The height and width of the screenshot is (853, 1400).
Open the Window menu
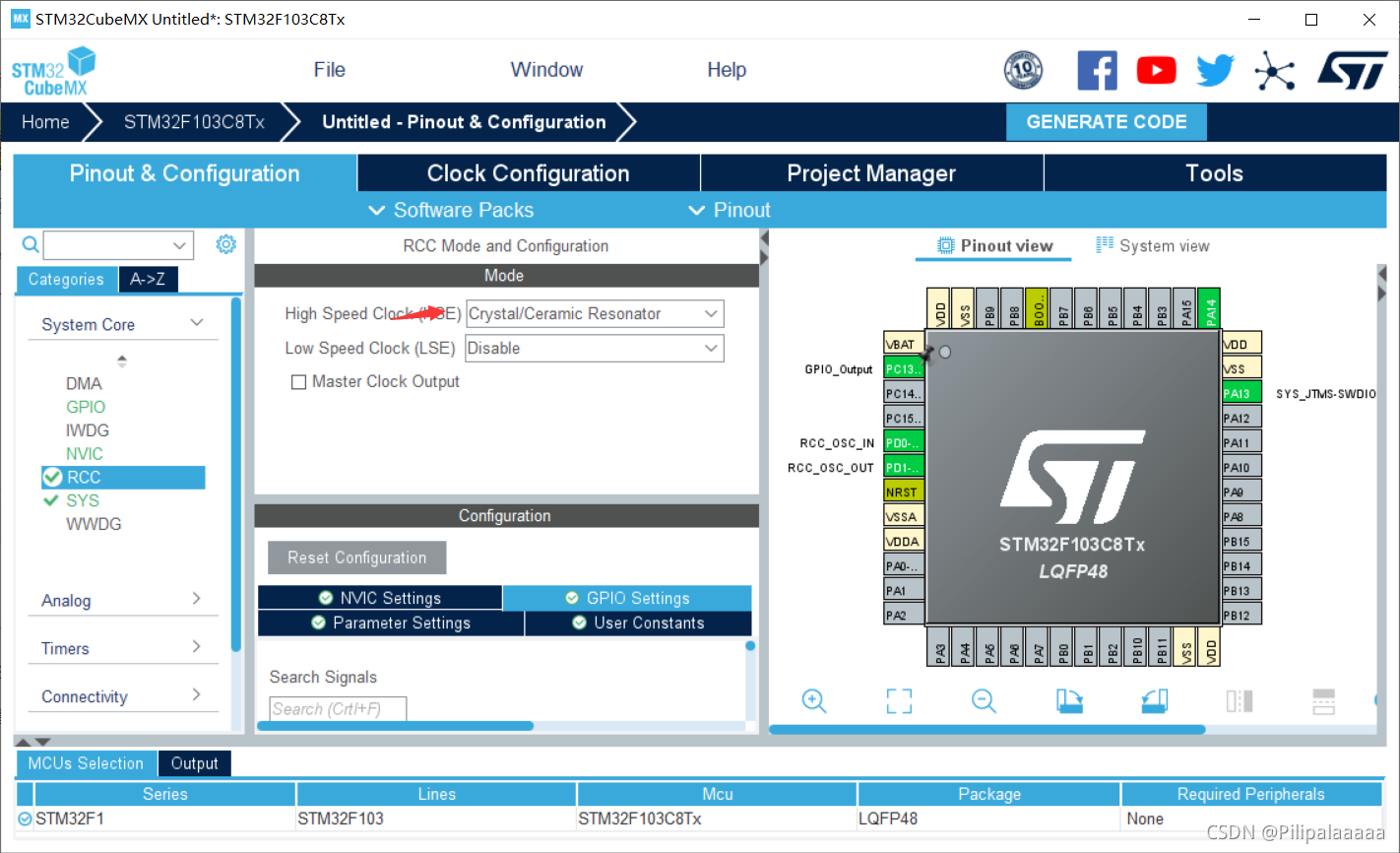546,70
